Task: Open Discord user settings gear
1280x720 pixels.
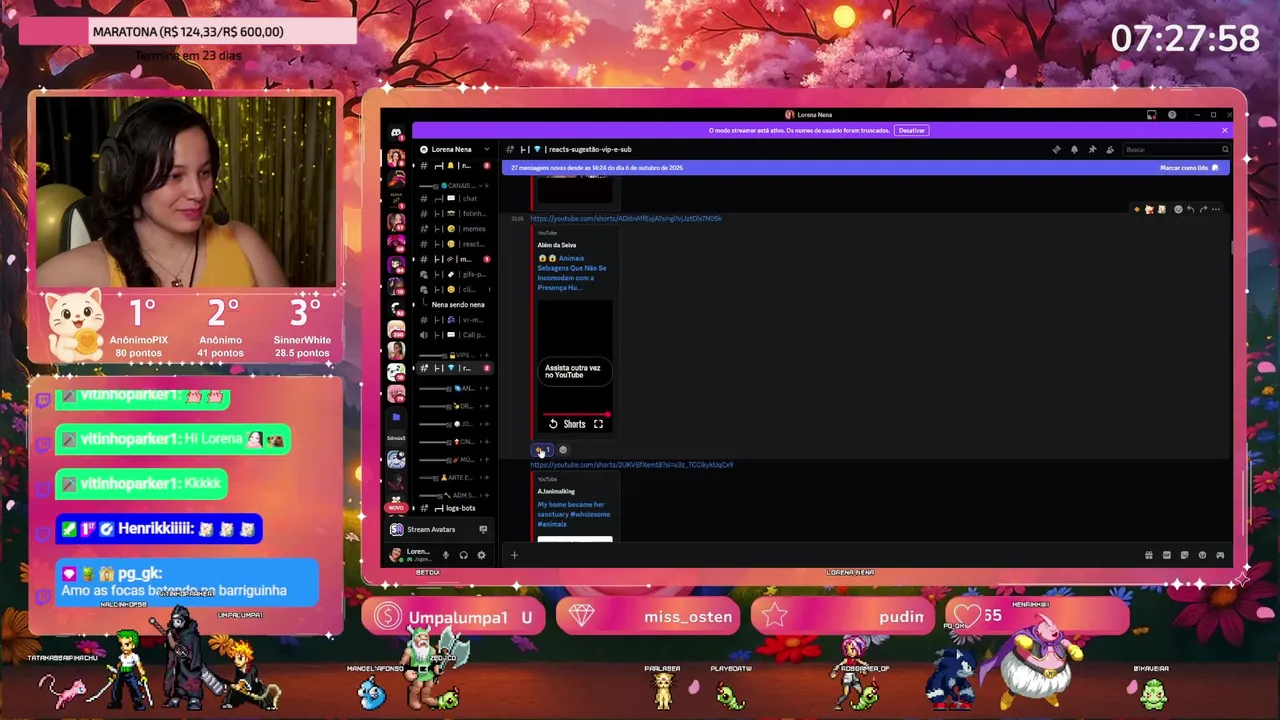Action: point(481,555)
